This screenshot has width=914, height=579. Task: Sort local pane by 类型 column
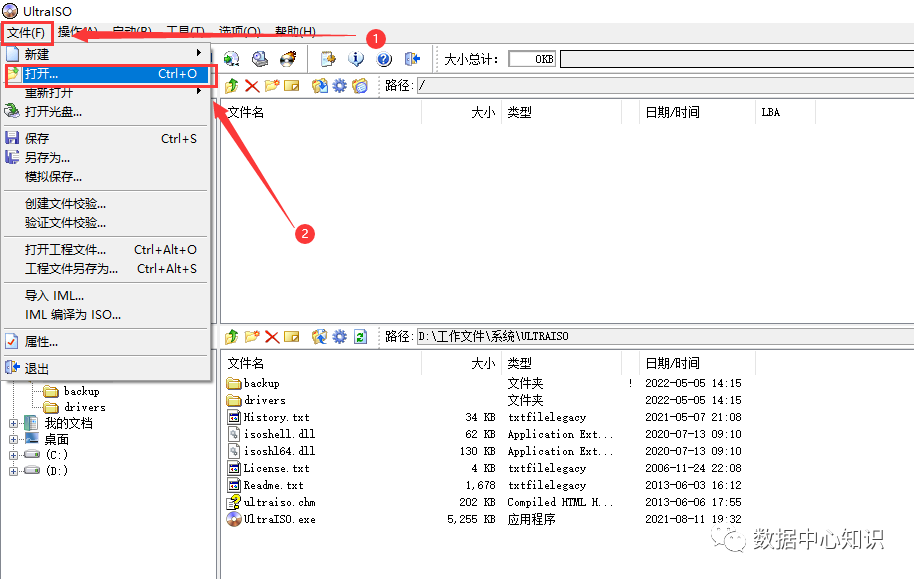point(561,363)
